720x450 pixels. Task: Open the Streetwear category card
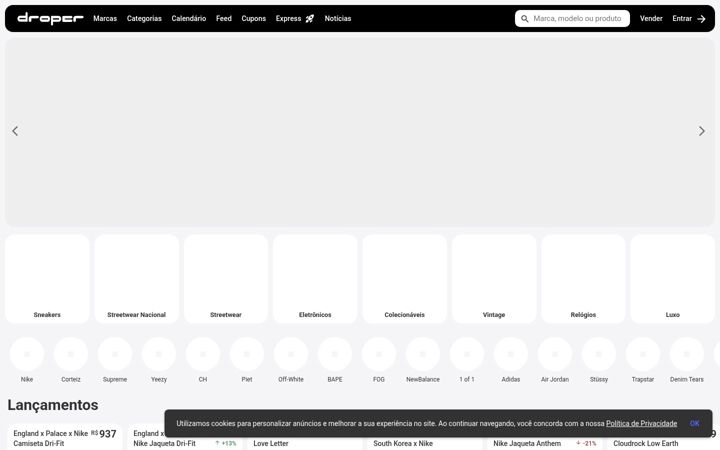[226, 279]
